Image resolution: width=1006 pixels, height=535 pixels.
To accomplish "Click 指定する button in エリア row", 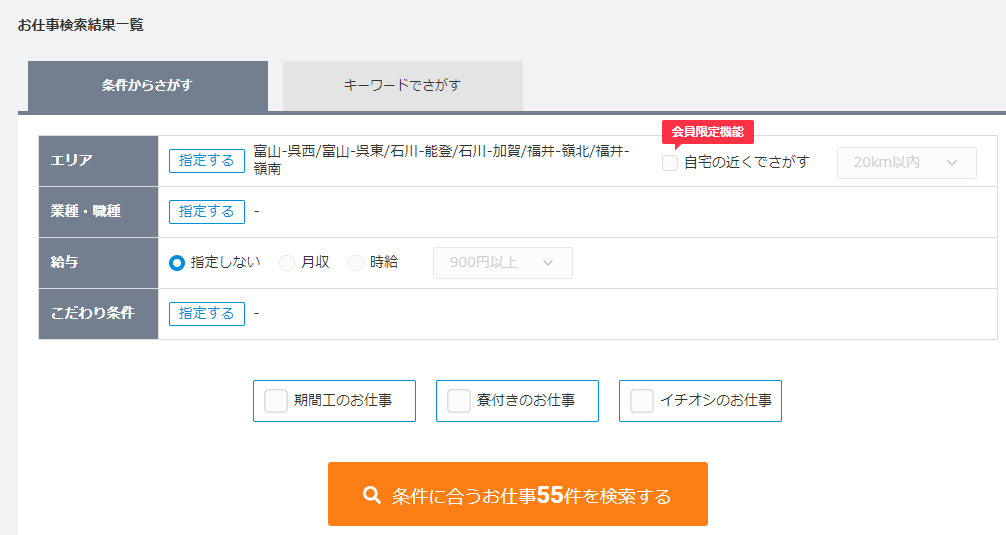I will (x=207, y=161).
